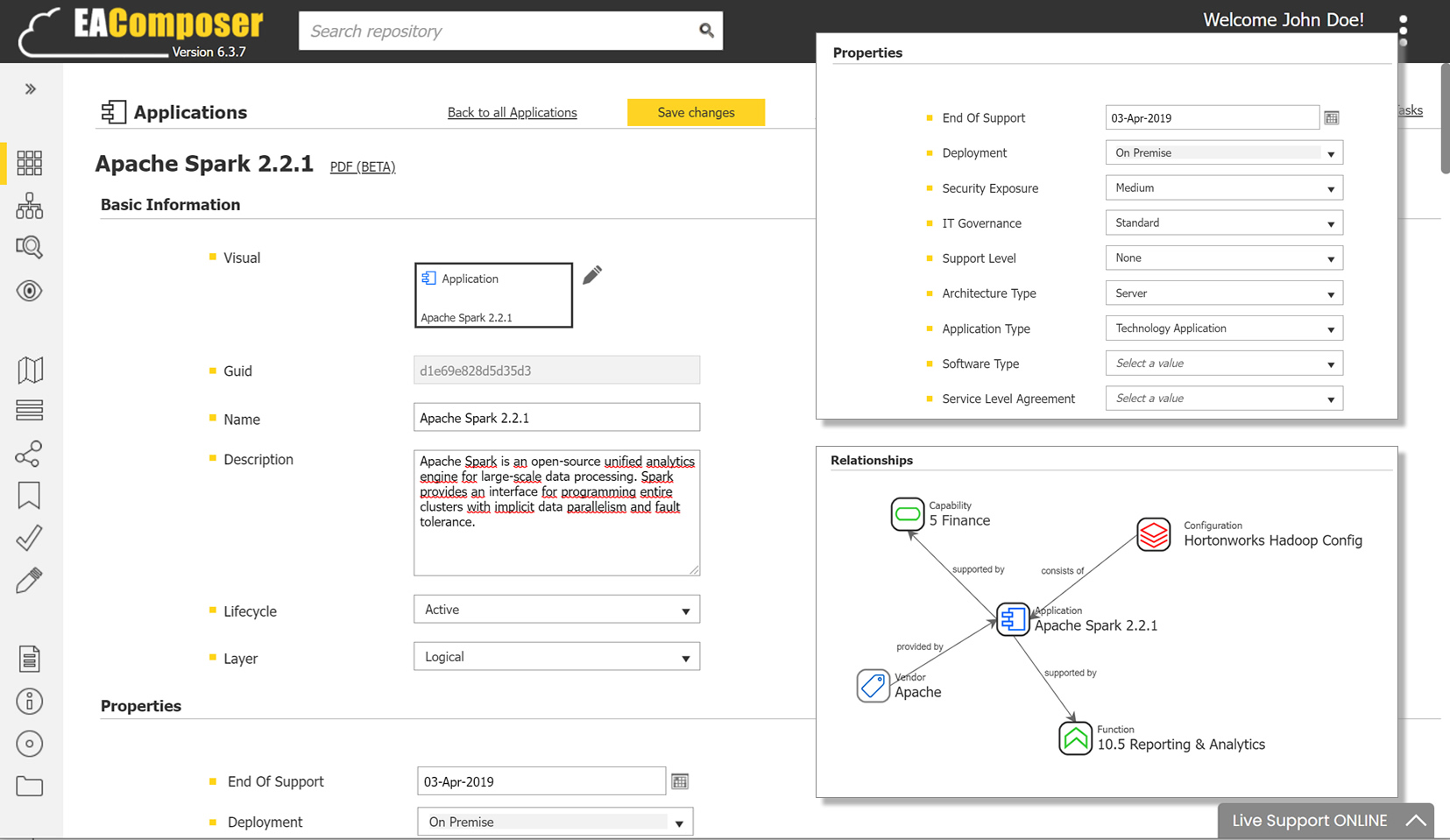Open the Layer dropdown
This screenshot has height=840, width=1450.
(x=556, y=657)
